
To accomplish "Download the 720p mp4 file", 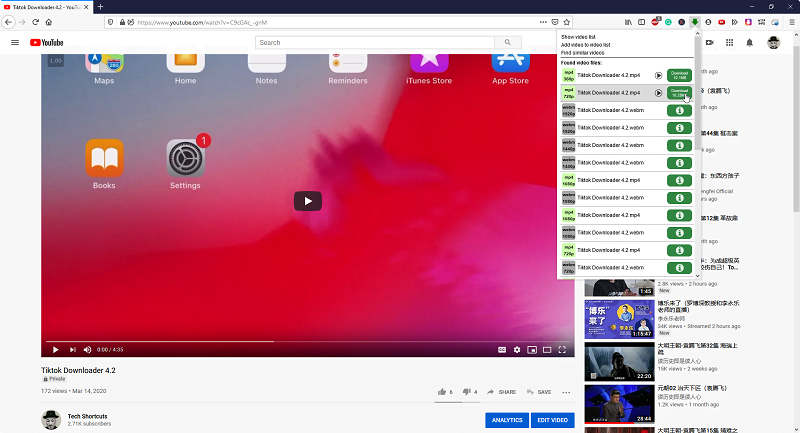I will pos(679,93).
